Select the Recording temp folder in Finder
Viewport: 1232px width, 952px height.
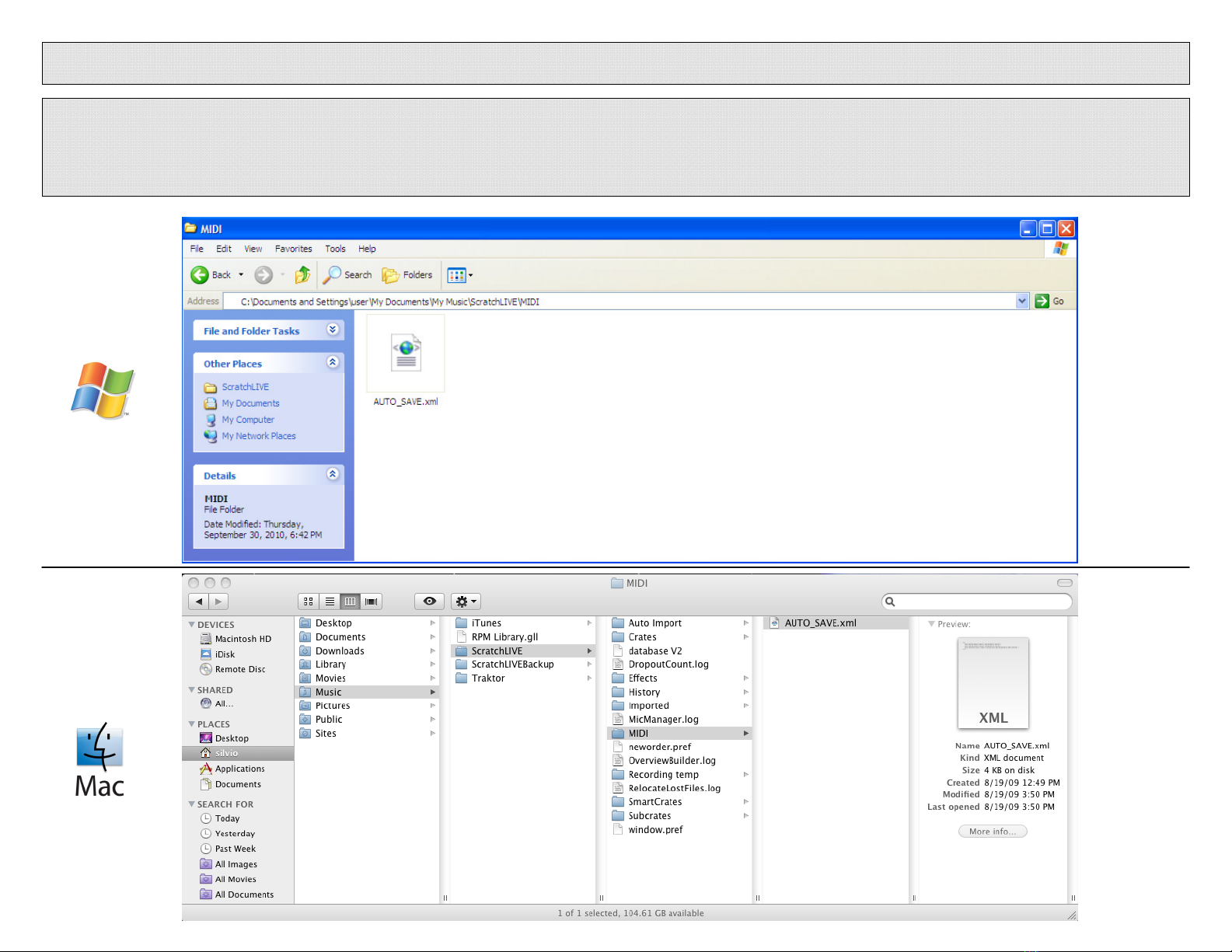(679, 775)
